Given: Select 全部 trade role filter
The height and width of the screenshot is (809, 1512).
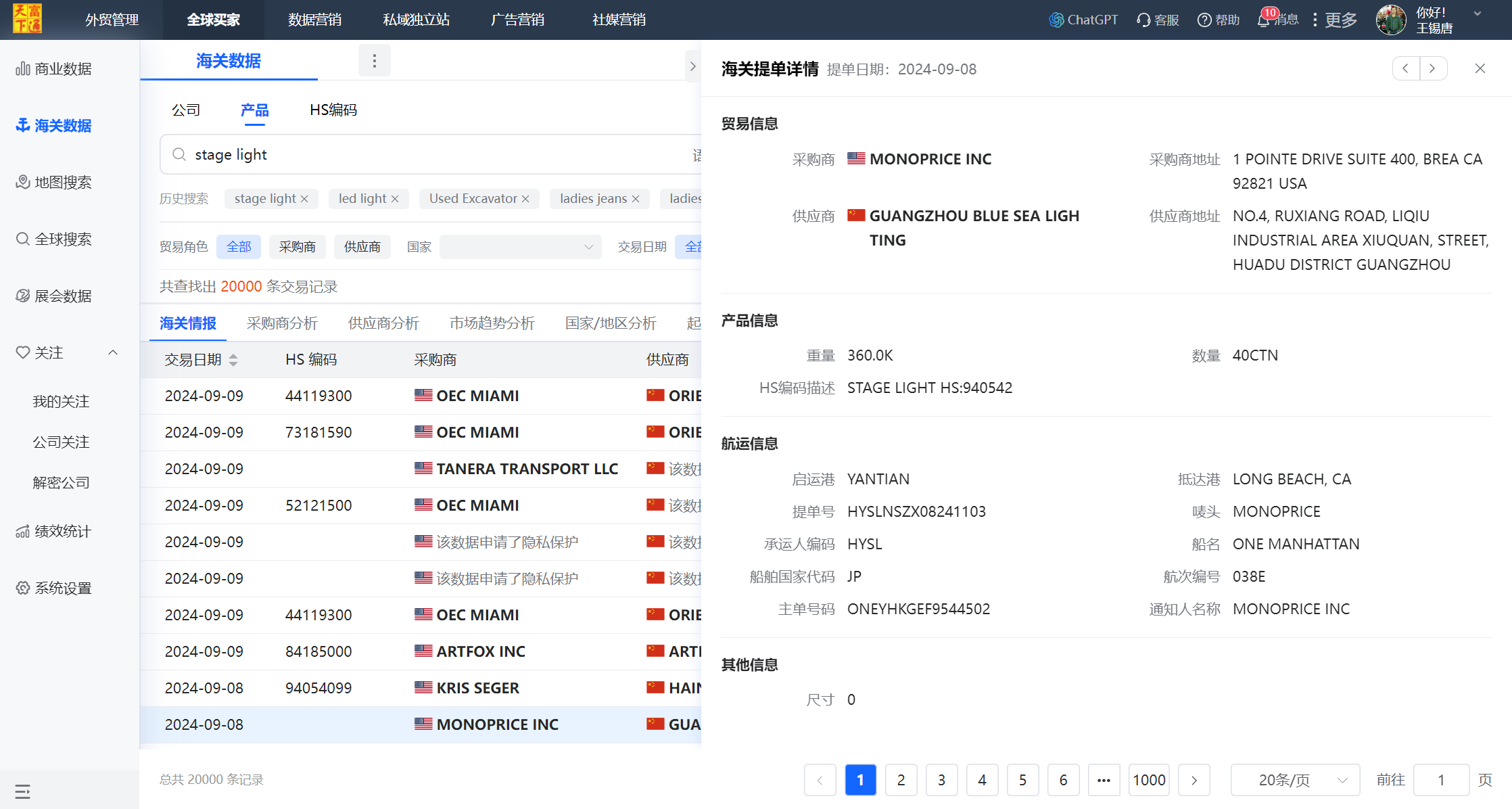Looking at the screenshot, I should tap(239, 247).
